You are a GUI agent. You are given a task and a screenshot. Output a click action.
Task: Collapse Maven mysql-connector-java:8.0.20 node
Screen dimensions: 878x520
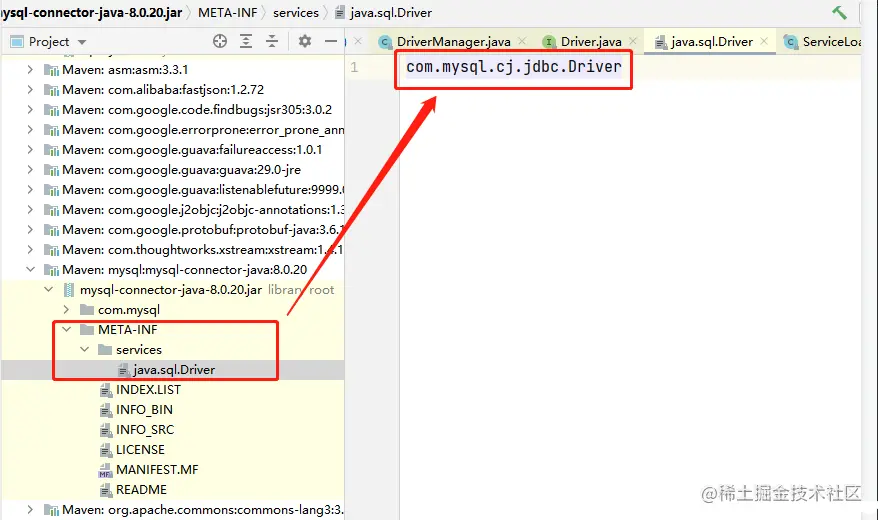(x=30, y=270)
